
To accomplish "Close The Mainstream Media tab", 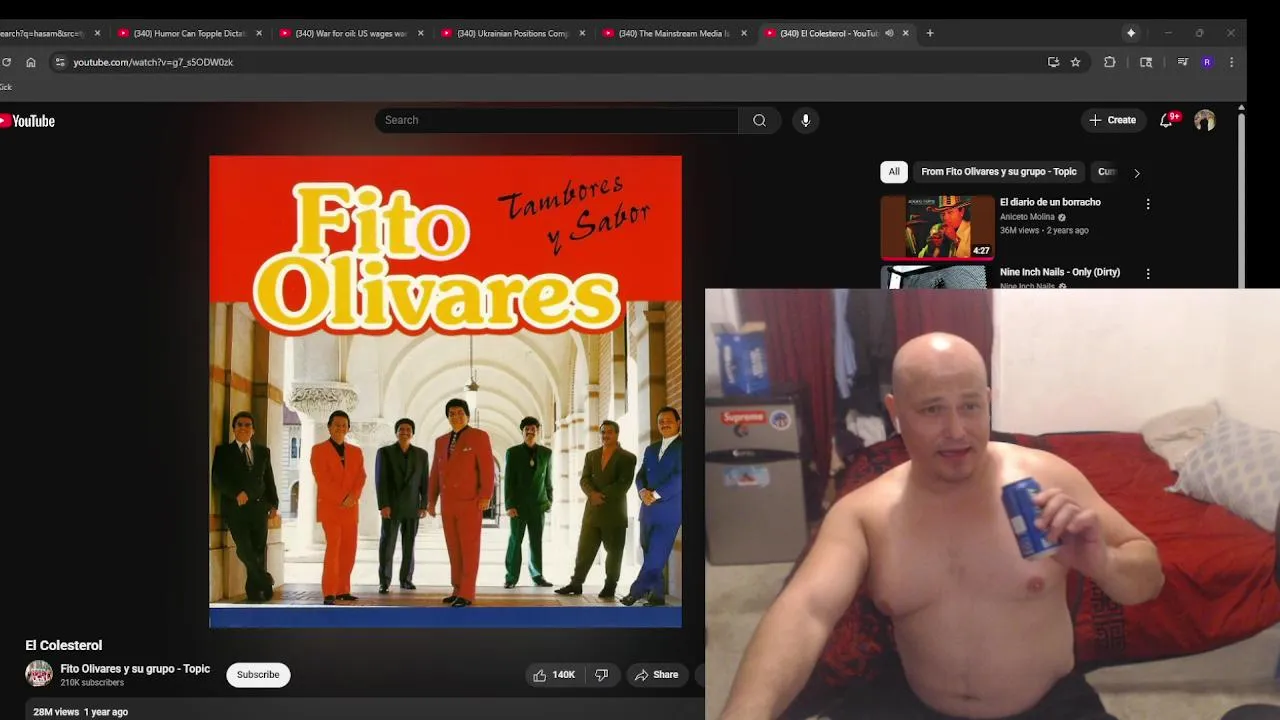I will pos(744,33).
